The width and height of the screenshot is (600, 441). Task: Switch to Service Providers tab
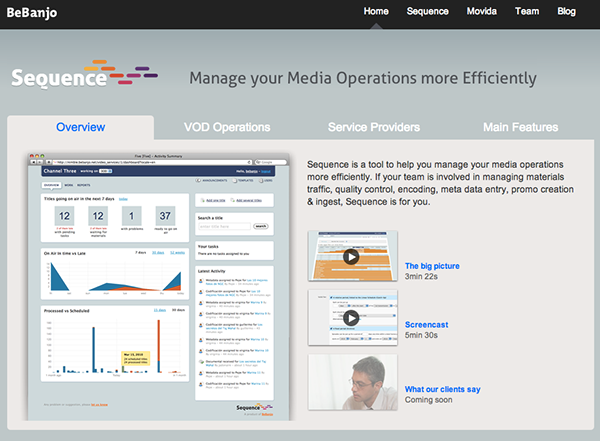[x=374, y=127]
